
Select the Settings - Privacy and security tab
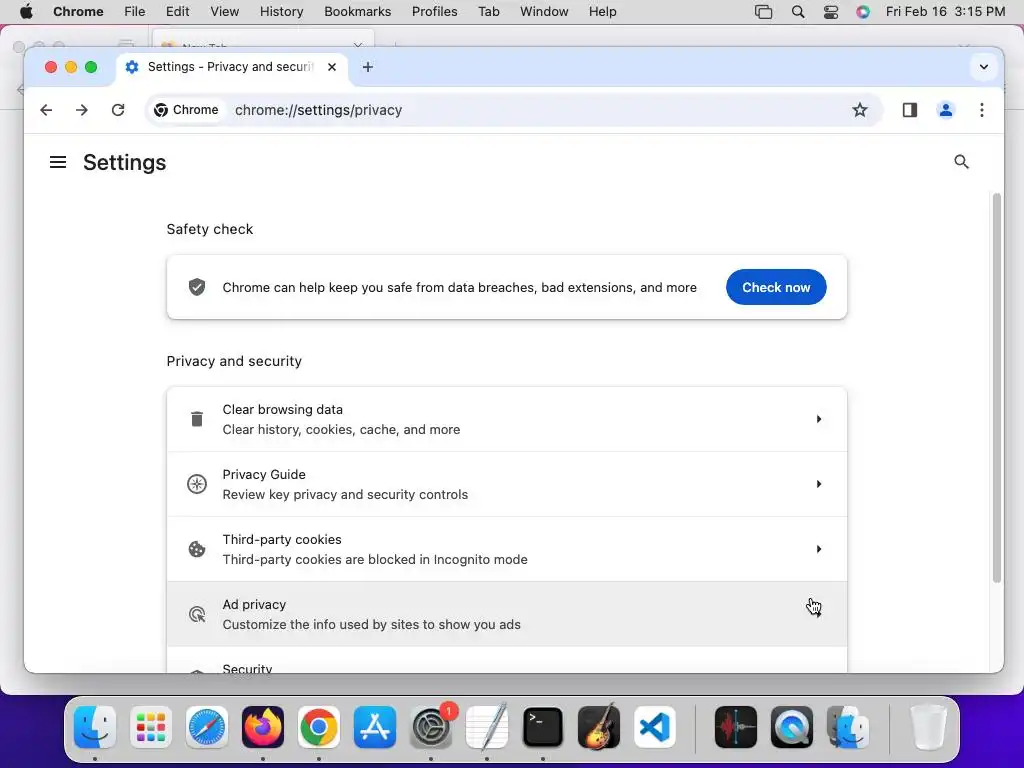click(230, 67)
